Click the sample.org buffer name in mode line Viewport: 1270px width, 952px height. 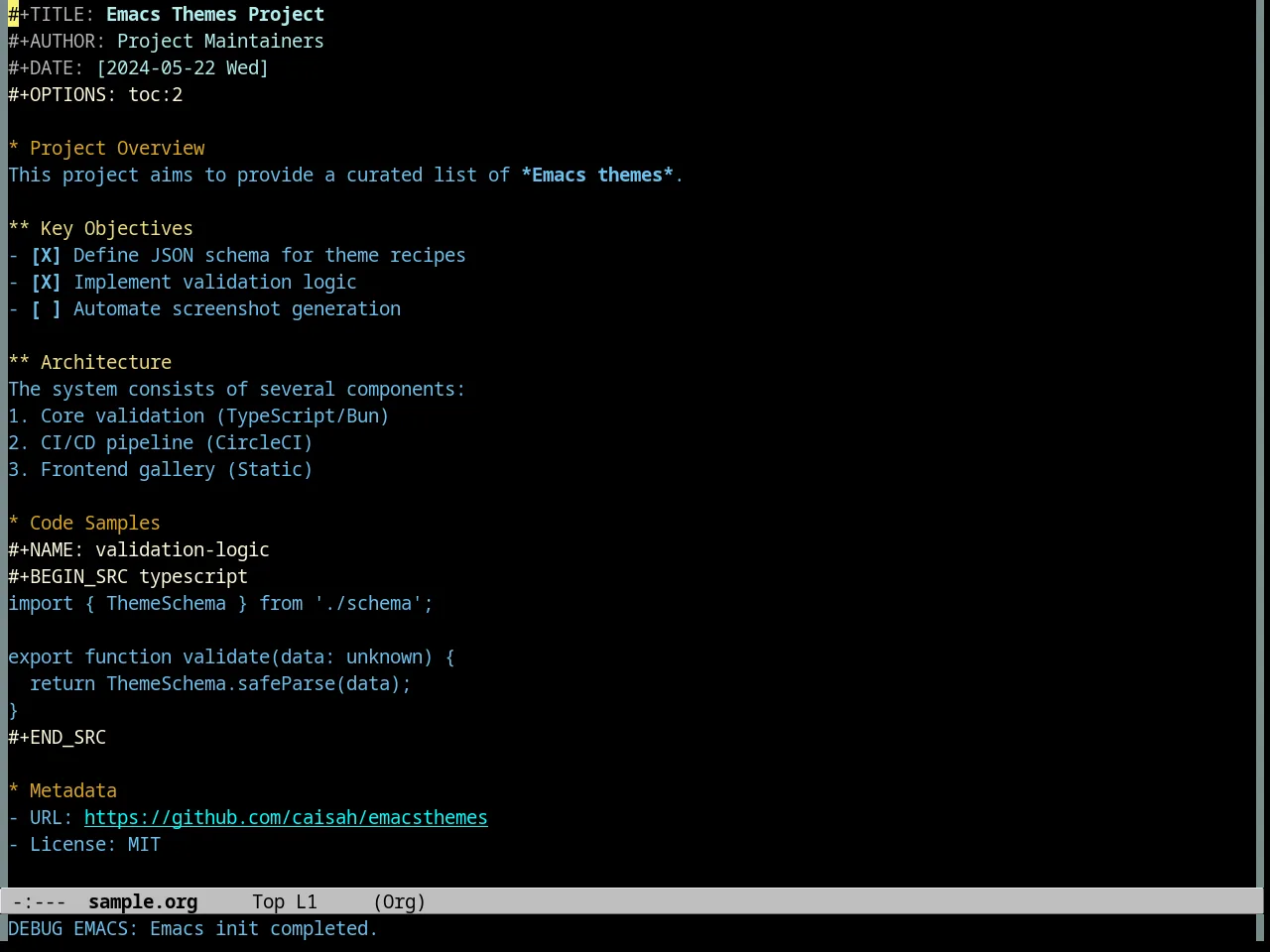tap(143, 902)
